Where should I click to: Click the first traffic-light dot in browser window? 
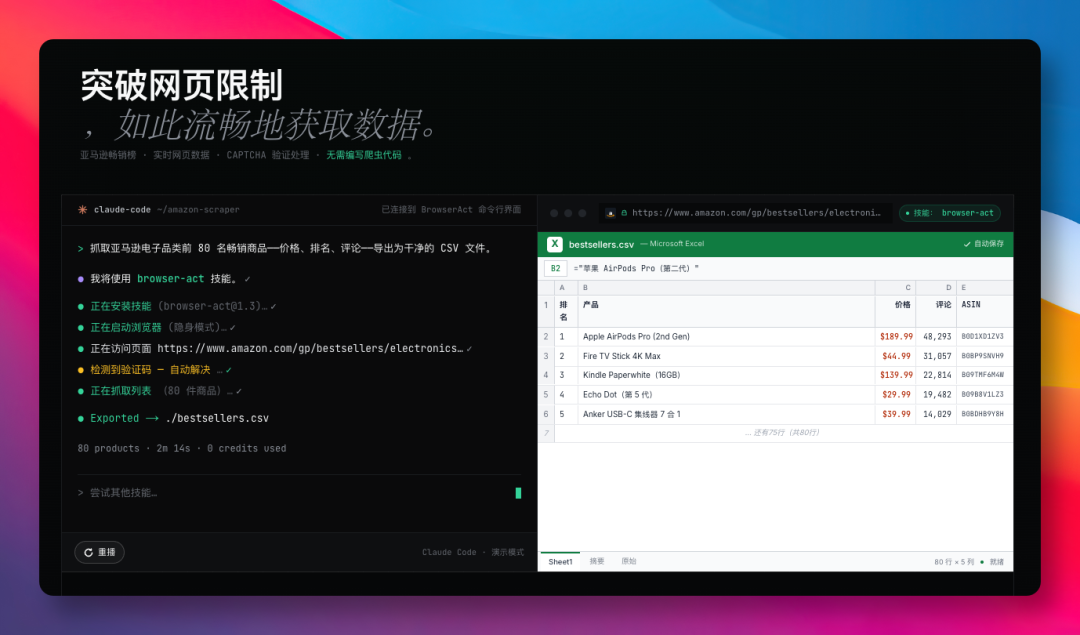(x=554, y=213)
